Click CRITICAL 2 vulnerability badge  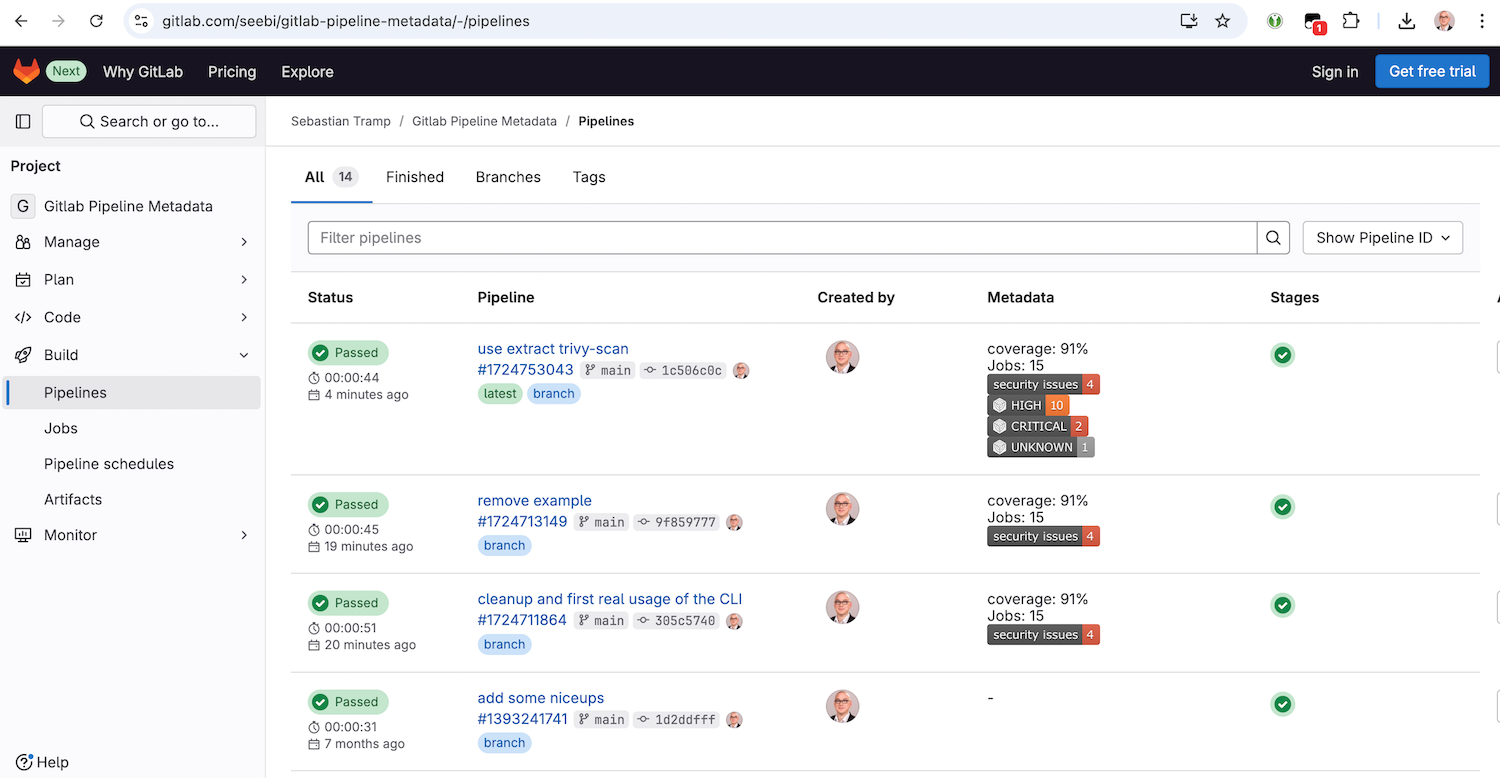point(1037,426)
